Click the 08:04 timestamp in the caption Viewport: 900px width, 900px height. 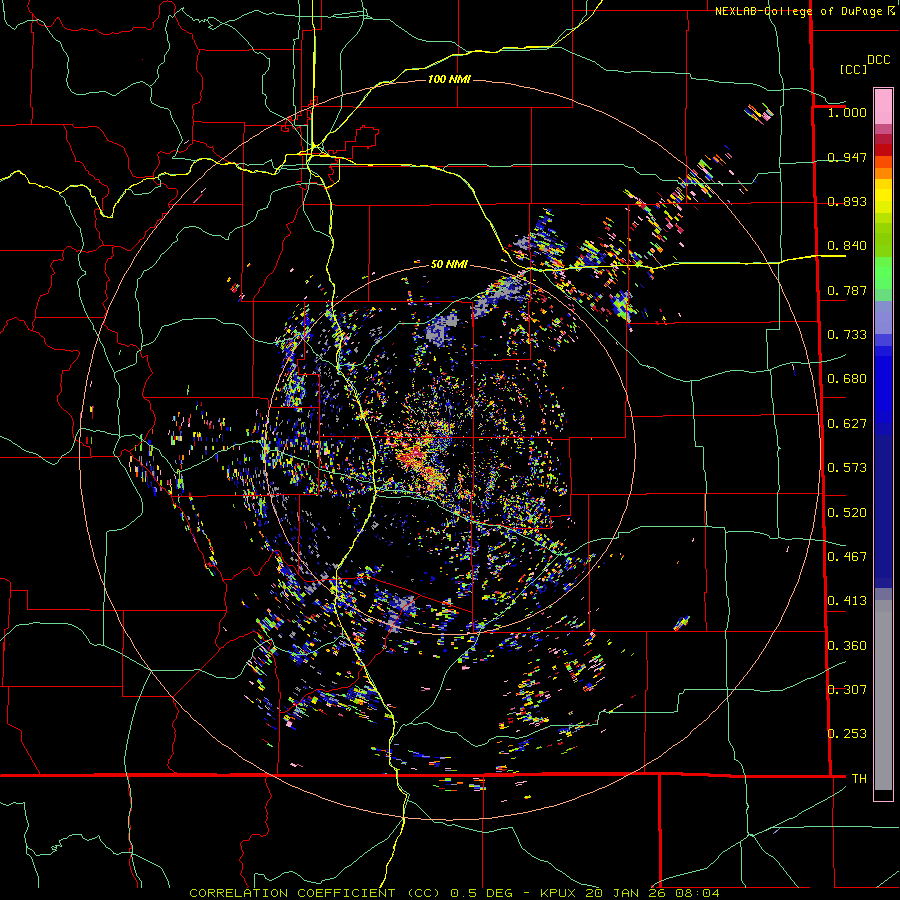(697, 893)
